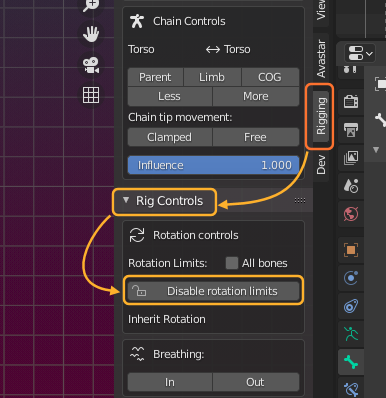Screen dimensions: 386x398
Task: Open the Render properties camera icon
Action: click(351, 101)
